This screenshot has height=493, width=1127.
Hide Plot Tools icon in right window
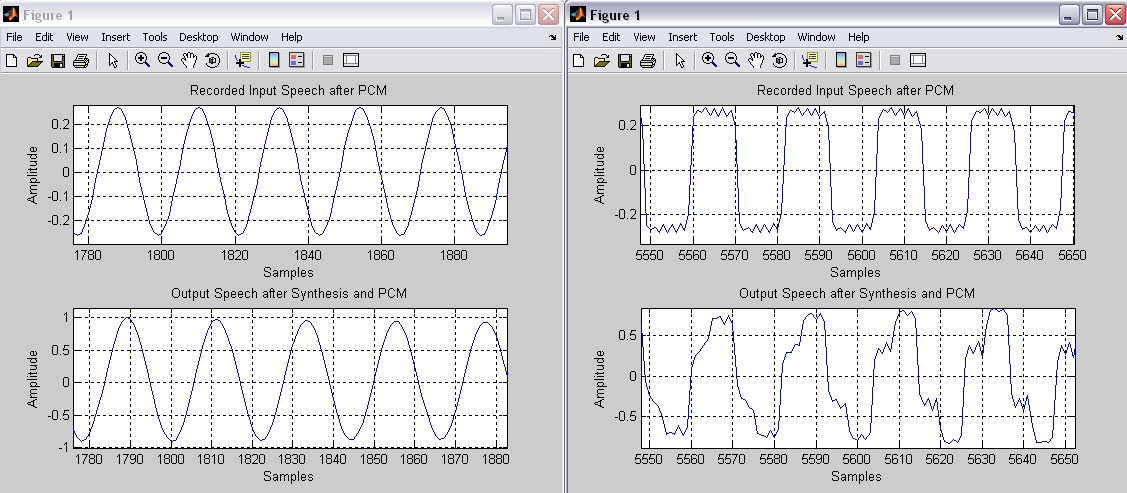click(x=895, y=60)
